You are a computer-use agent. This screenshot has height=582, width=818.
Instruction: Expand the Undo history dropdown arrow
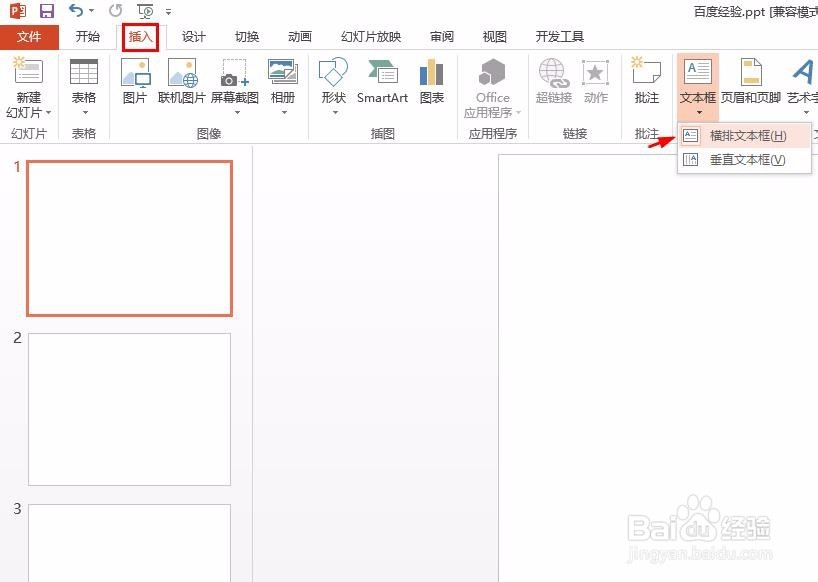[92, 11]
